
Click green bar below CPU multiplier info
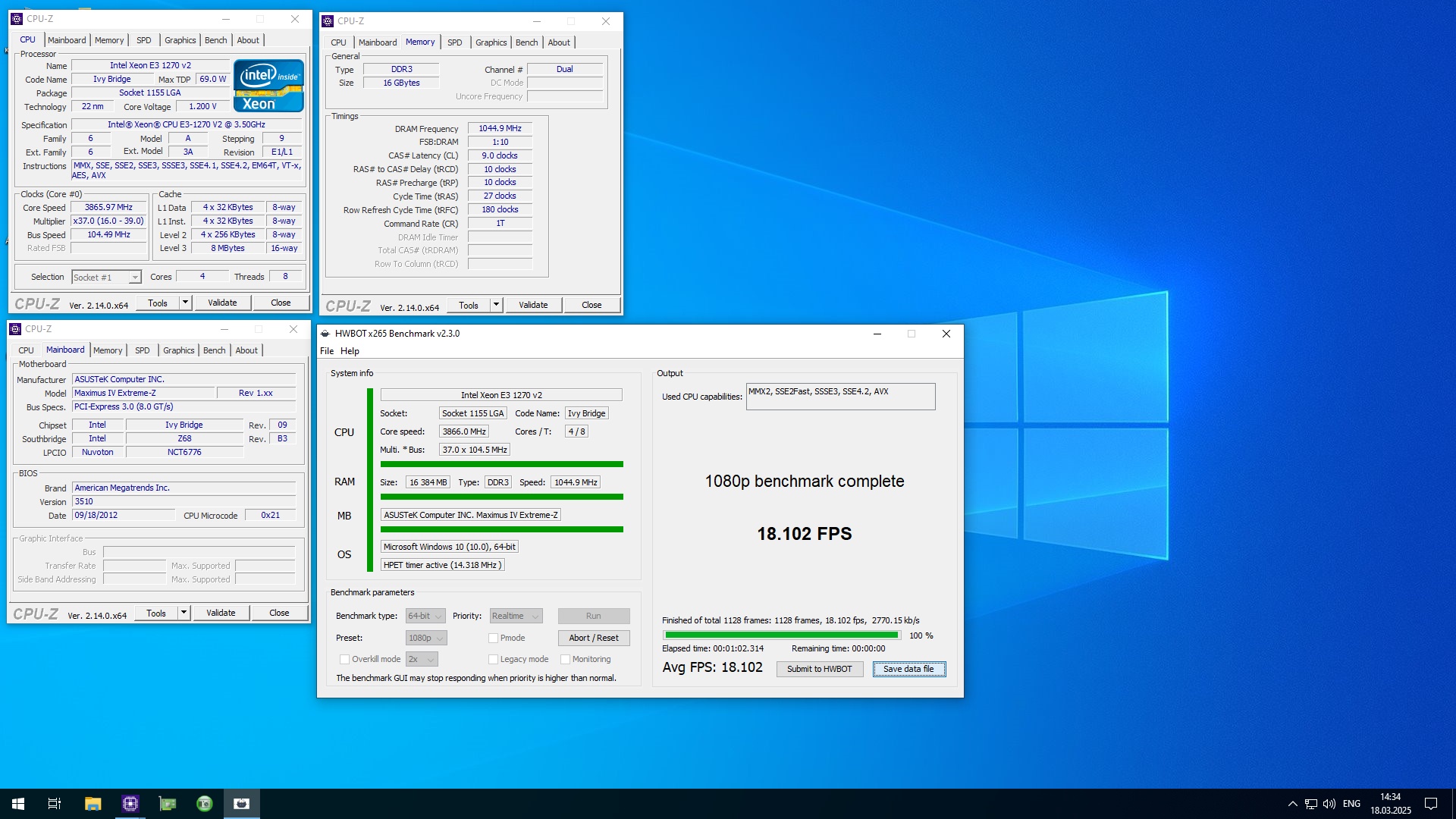[501, 464]
